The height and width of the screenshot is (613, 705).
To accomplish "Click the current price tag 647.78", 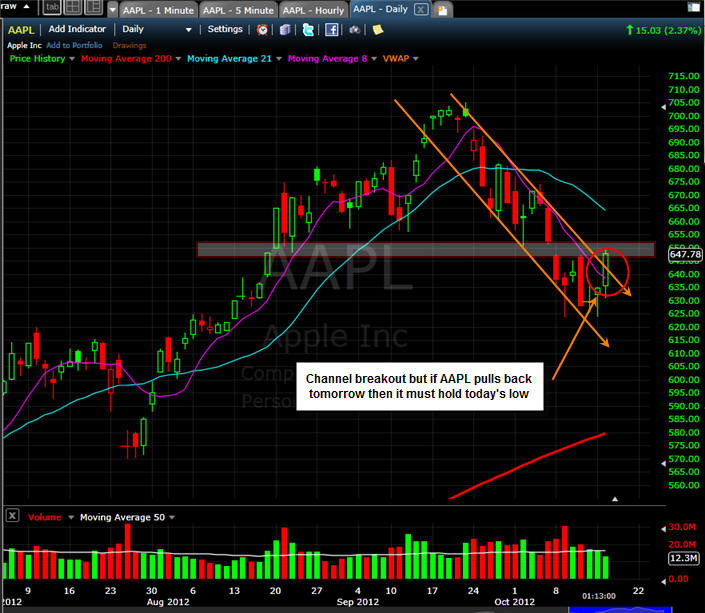I will click(685, 255).
